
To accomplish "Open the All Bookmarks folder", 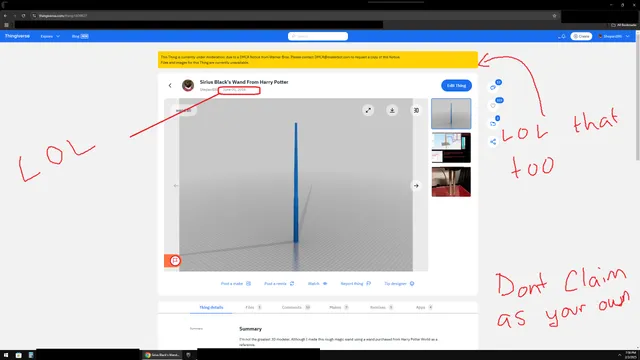I will click(624, 25).
